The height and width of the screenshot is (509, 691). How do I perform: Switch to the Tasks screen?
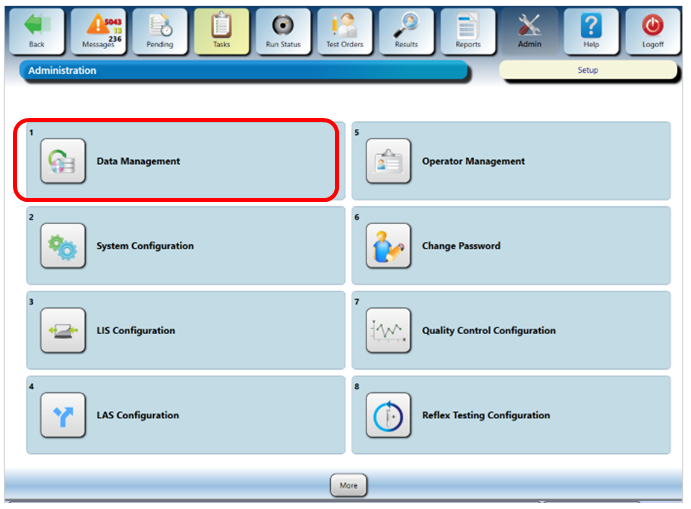point(221,30)
